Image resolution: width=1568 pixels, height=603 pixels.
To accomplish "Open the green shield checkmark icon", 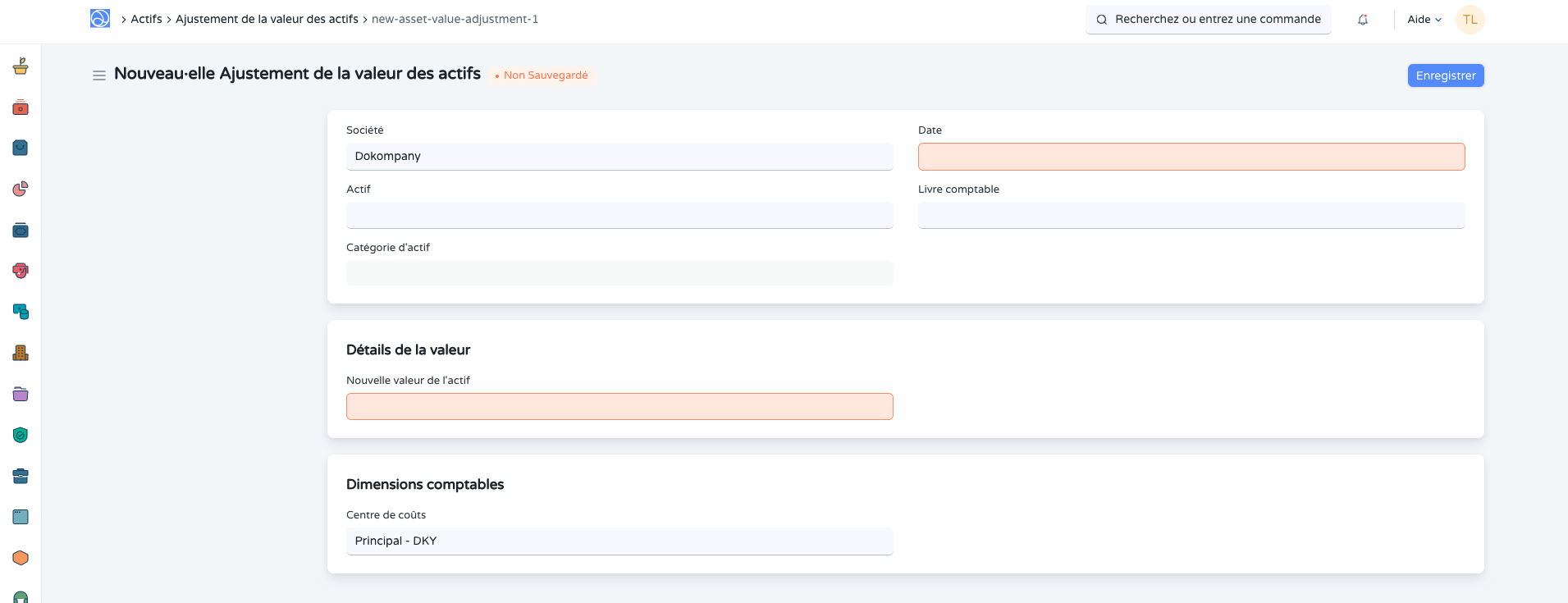I will tap(21, 435).
